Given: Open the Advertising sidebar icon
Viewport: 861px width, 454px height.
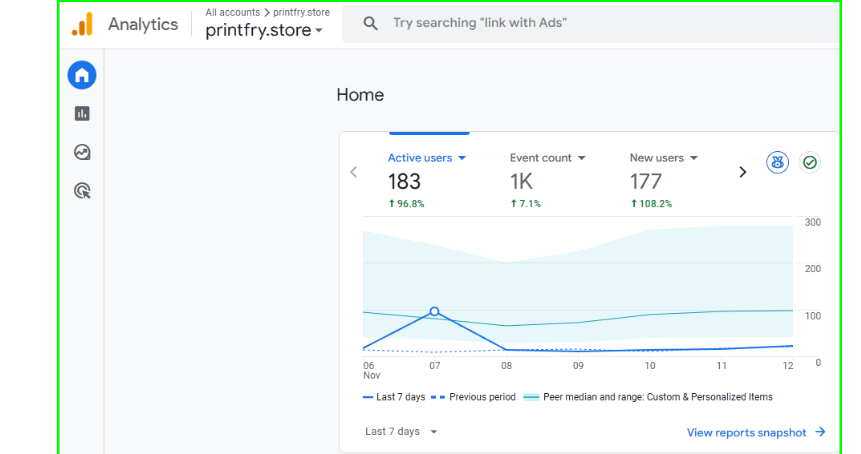Looking at the screenshot, I should (x=82, y=190).
